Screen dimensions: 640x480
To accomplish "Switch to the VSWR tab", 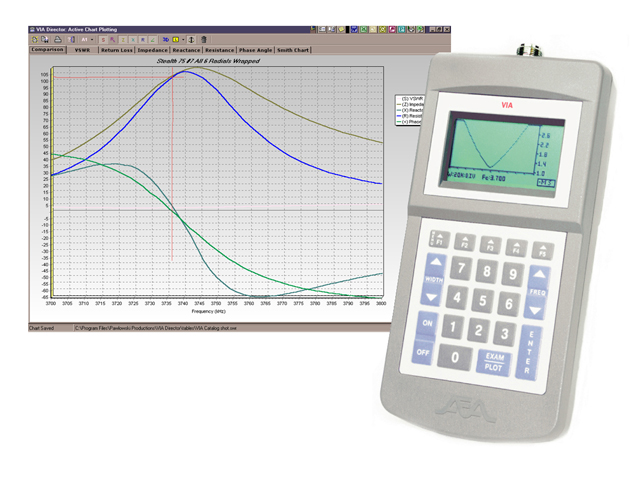I will click(x=82, y=50).
